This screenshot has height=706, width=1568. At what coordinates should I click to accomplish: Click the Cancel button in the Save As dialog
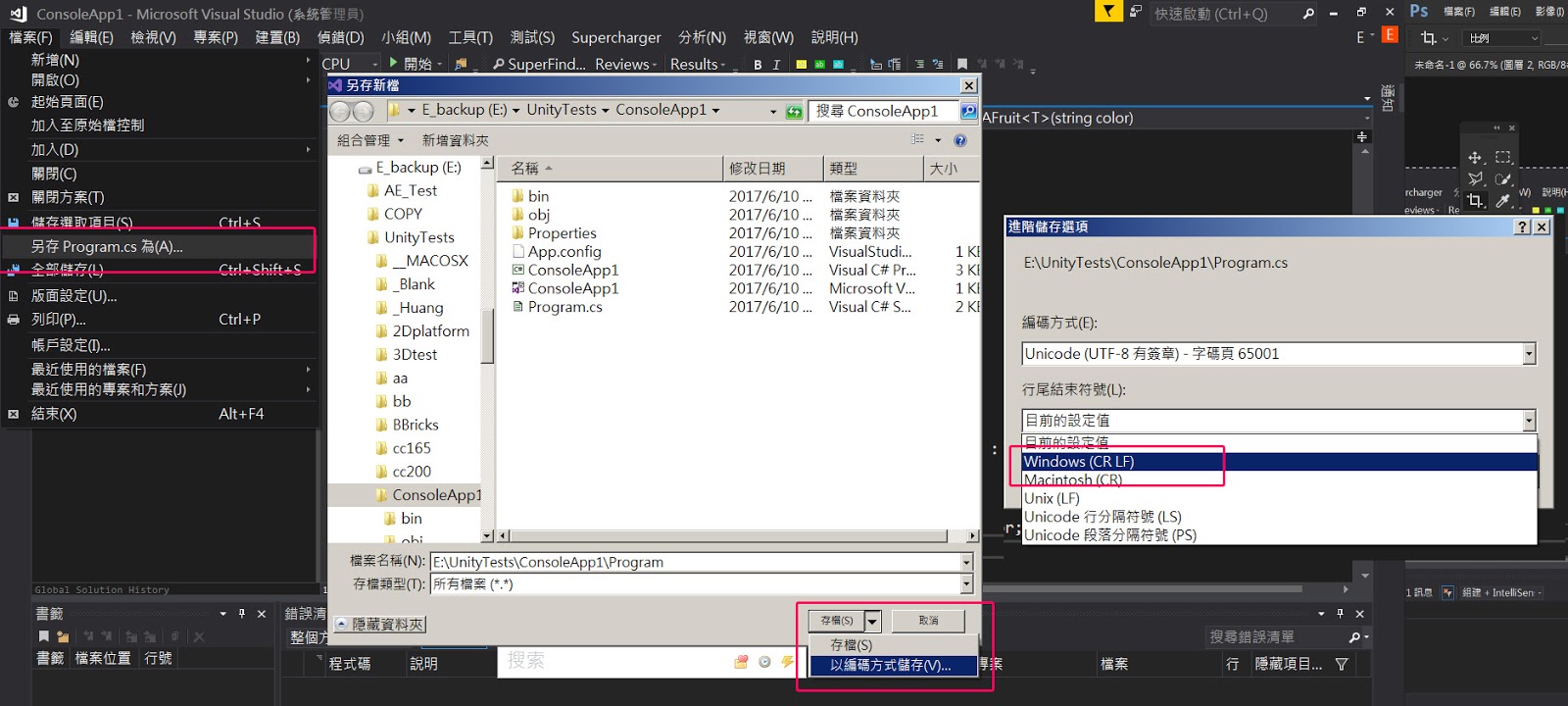(928, 621)
